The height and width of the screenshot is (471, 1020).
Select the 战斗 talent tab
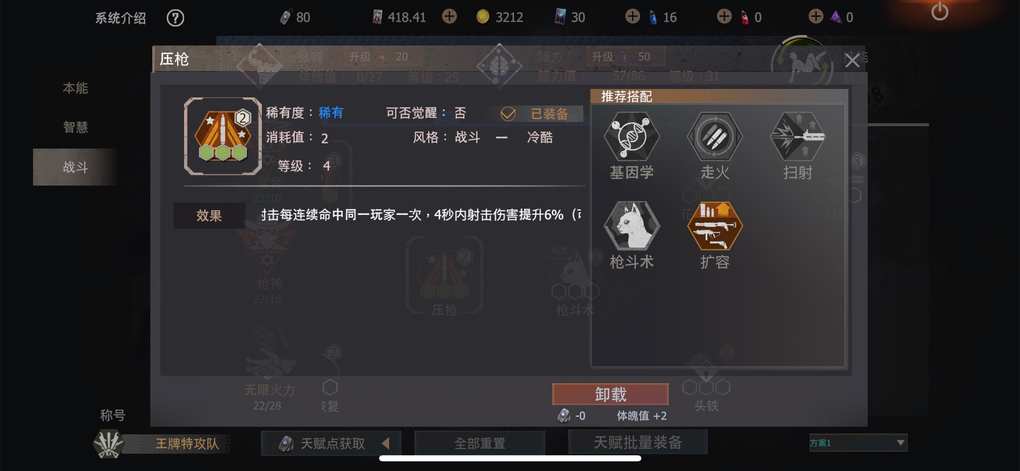pyautogui.click(x=75, y=167)
